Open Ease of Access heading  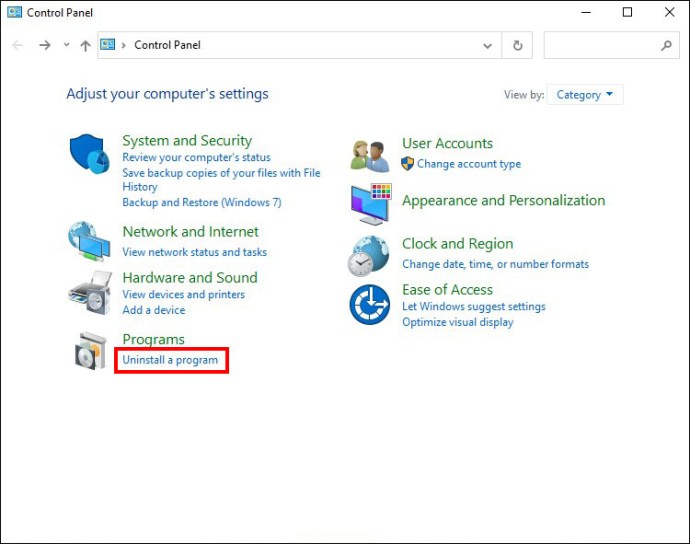pyautogui.click(x=448, y=290)
